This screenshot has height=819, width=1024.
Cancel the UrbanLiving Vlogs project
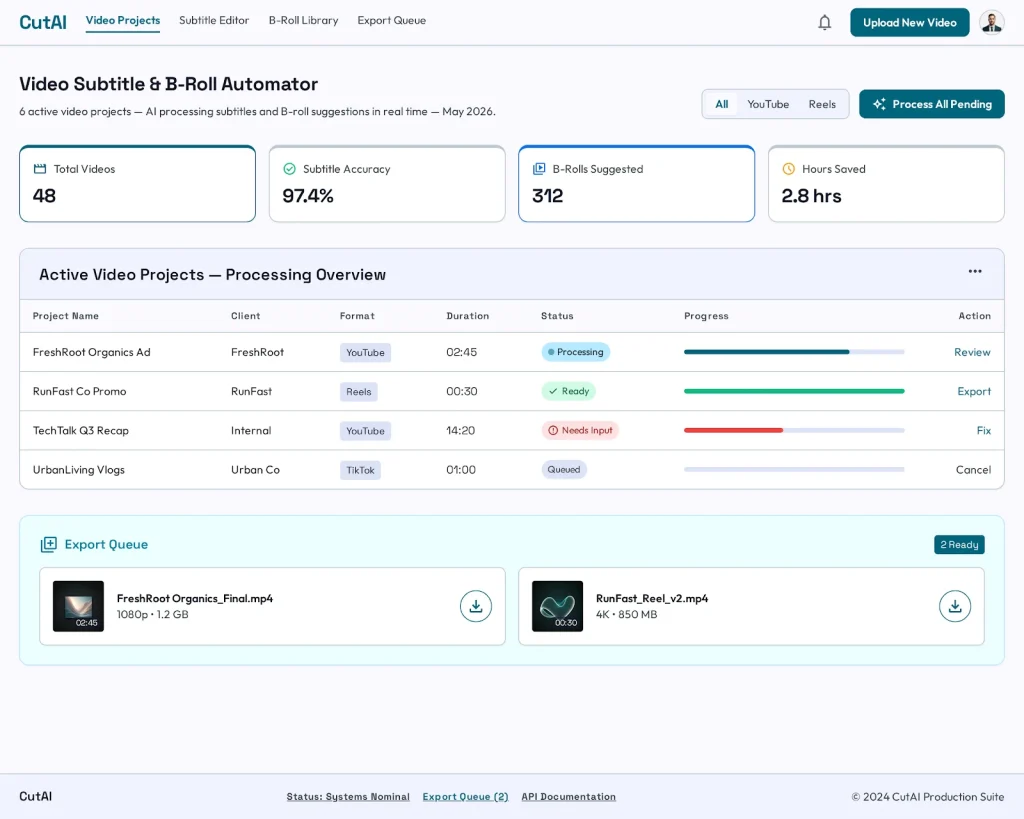point(973,470)
